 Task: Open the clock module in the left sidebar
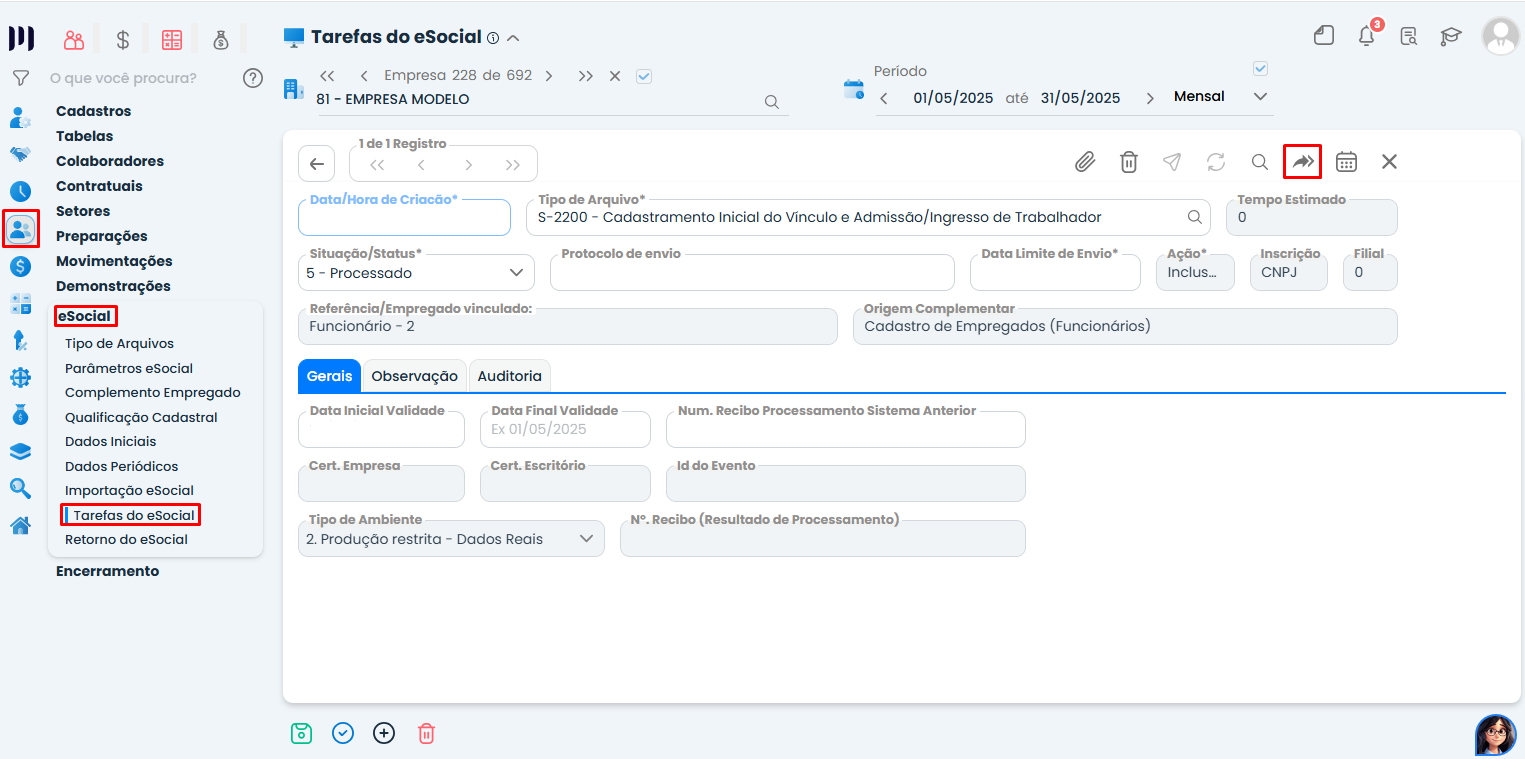tap(20, 191)
